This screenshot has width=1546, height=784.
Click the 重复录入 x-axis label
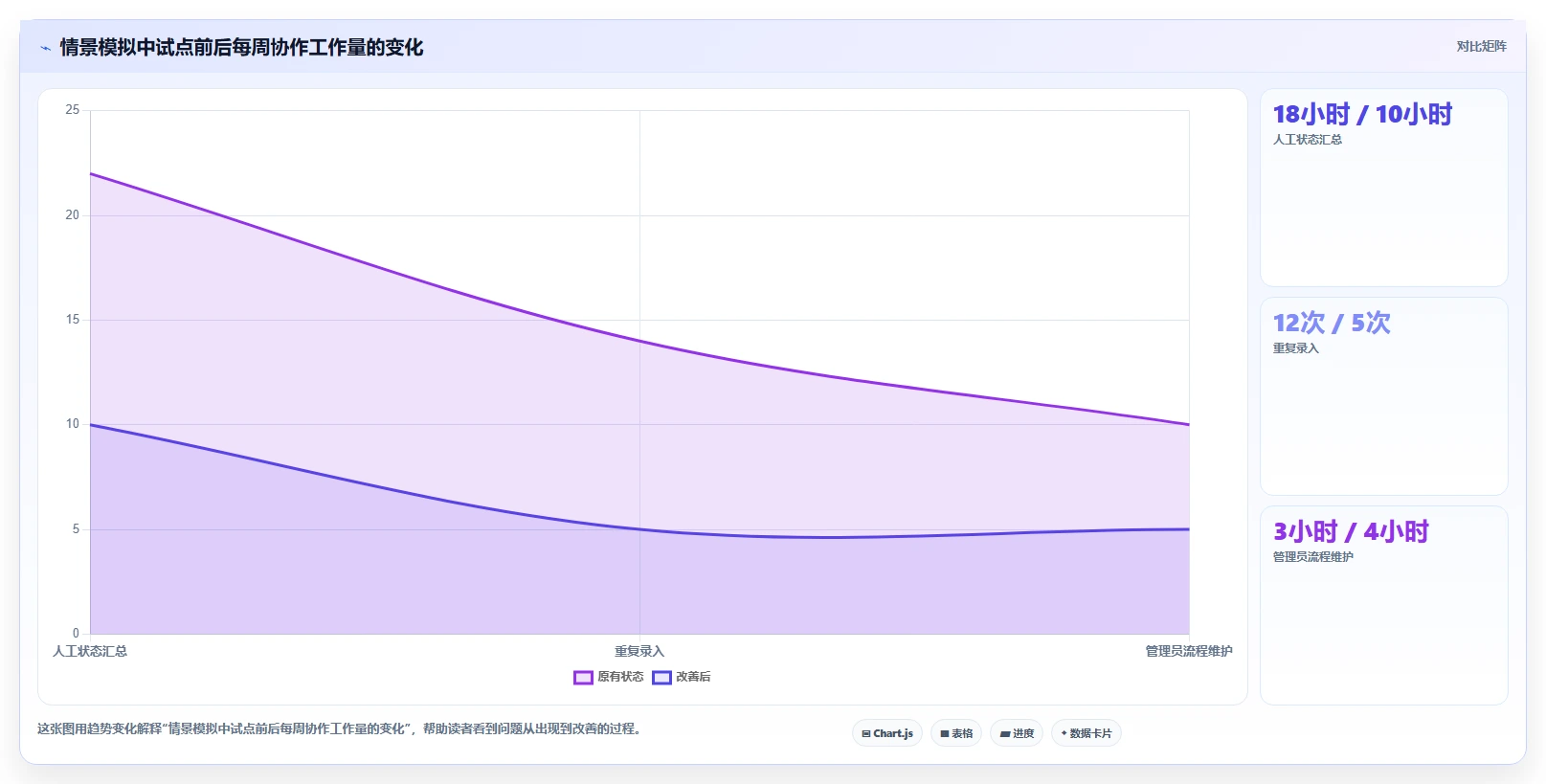pyautogui.click(x=639, y=651)
